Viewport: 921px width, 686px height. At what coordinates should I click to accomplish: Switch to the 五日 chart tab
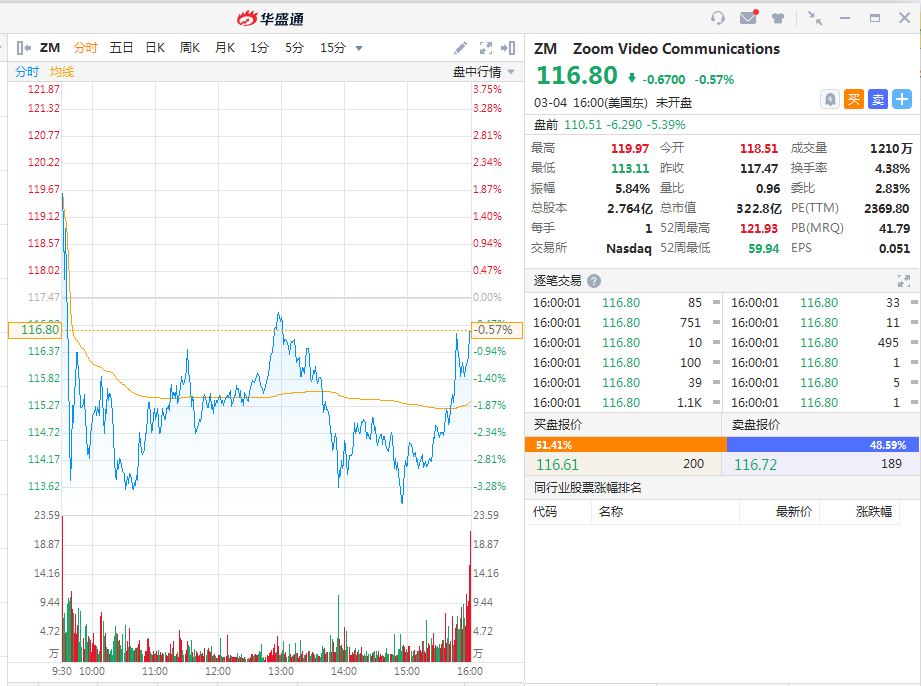(121, 48)
